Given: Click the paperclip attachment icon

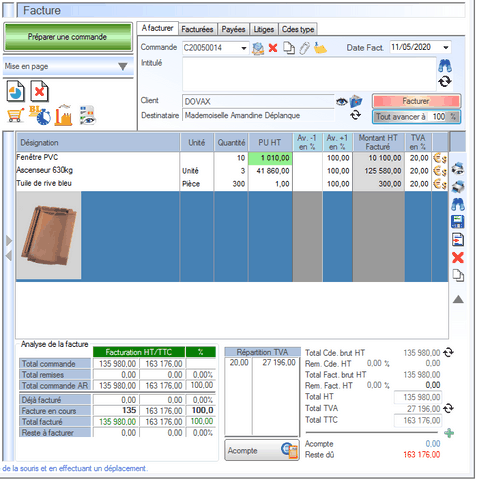Looking at the screenshot, I should (x=304, y=48).
